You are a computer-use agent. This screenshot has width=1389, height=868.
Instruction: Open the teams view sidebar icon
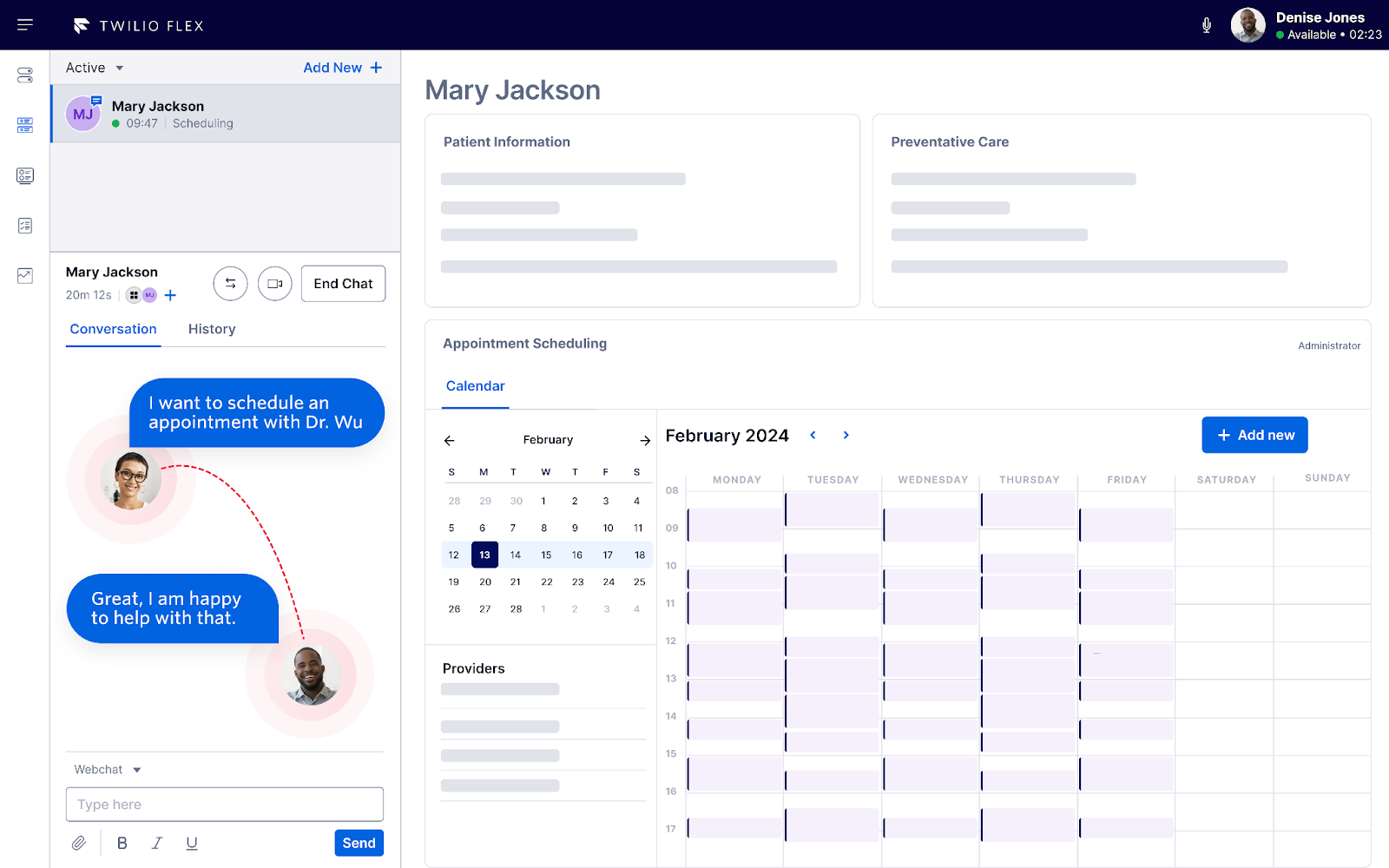(25, 176)
